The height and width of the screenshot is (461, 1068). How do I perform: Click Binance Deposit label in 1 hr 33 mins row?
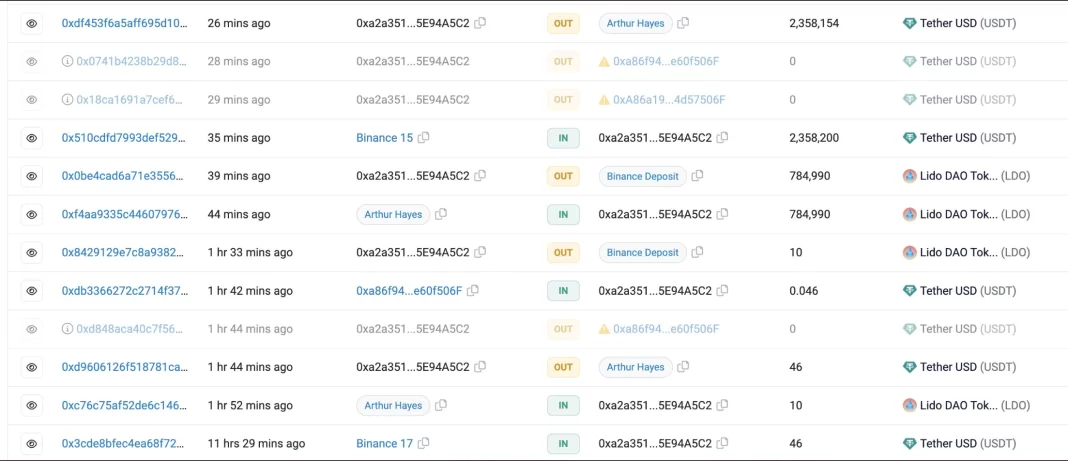click(x=642, y=253)
